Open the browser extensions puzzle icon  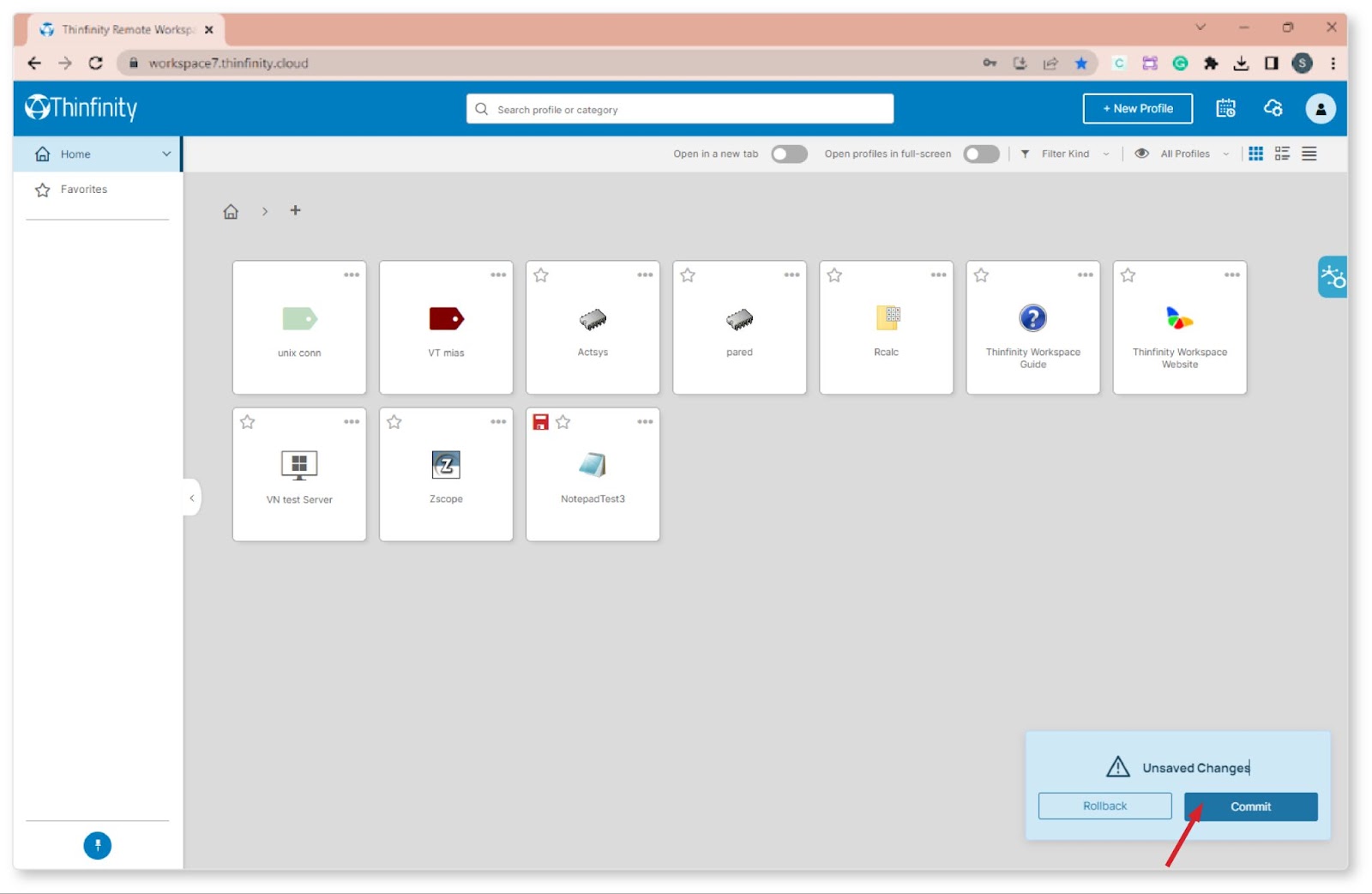[x=1211, y=63]
